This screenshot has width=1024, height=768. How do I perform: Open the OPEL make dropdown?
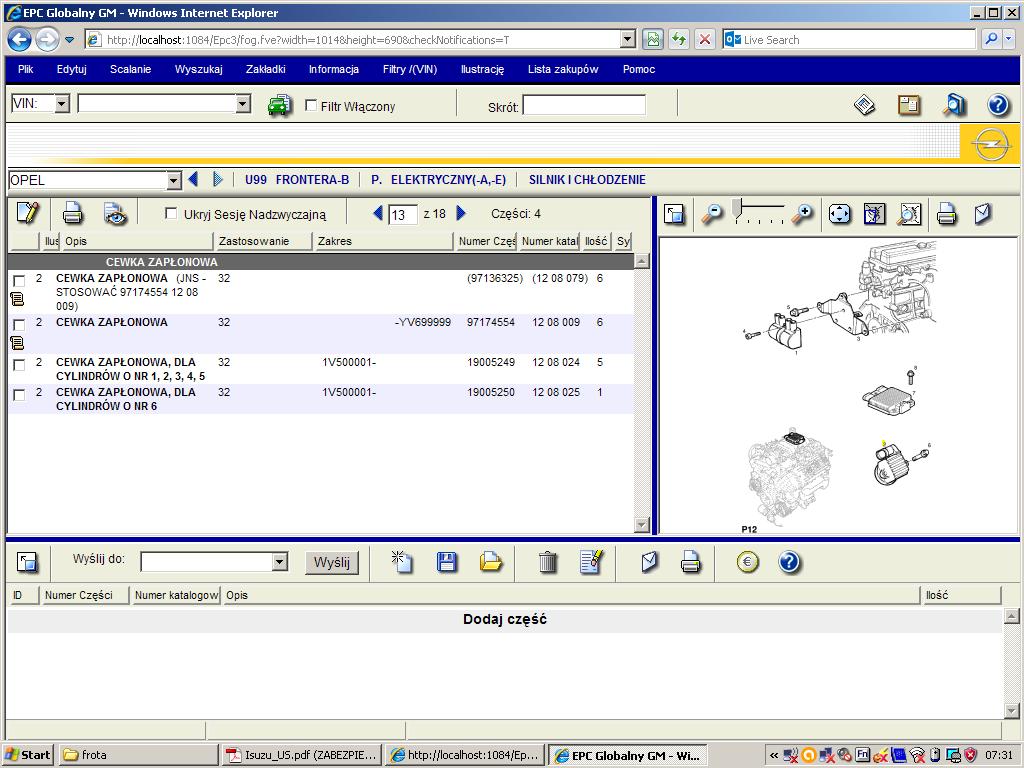(174, 181)
